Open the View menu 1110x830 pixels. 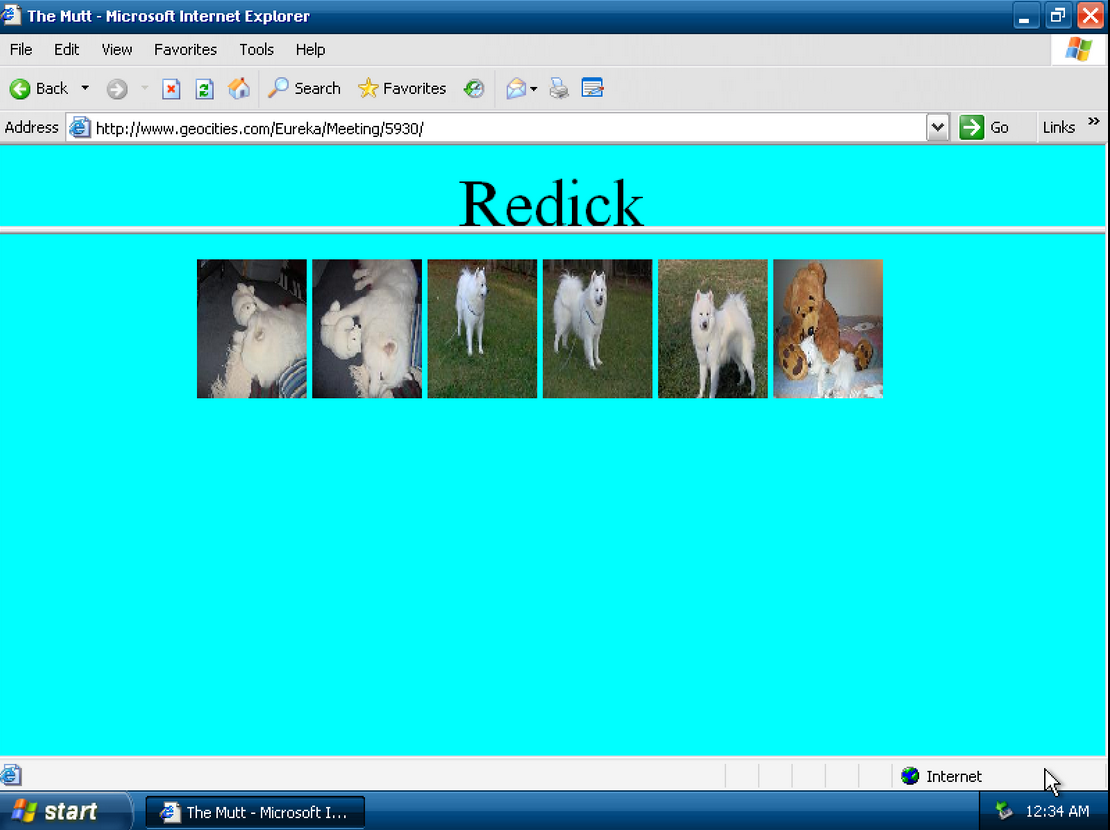tap(117, 49)
